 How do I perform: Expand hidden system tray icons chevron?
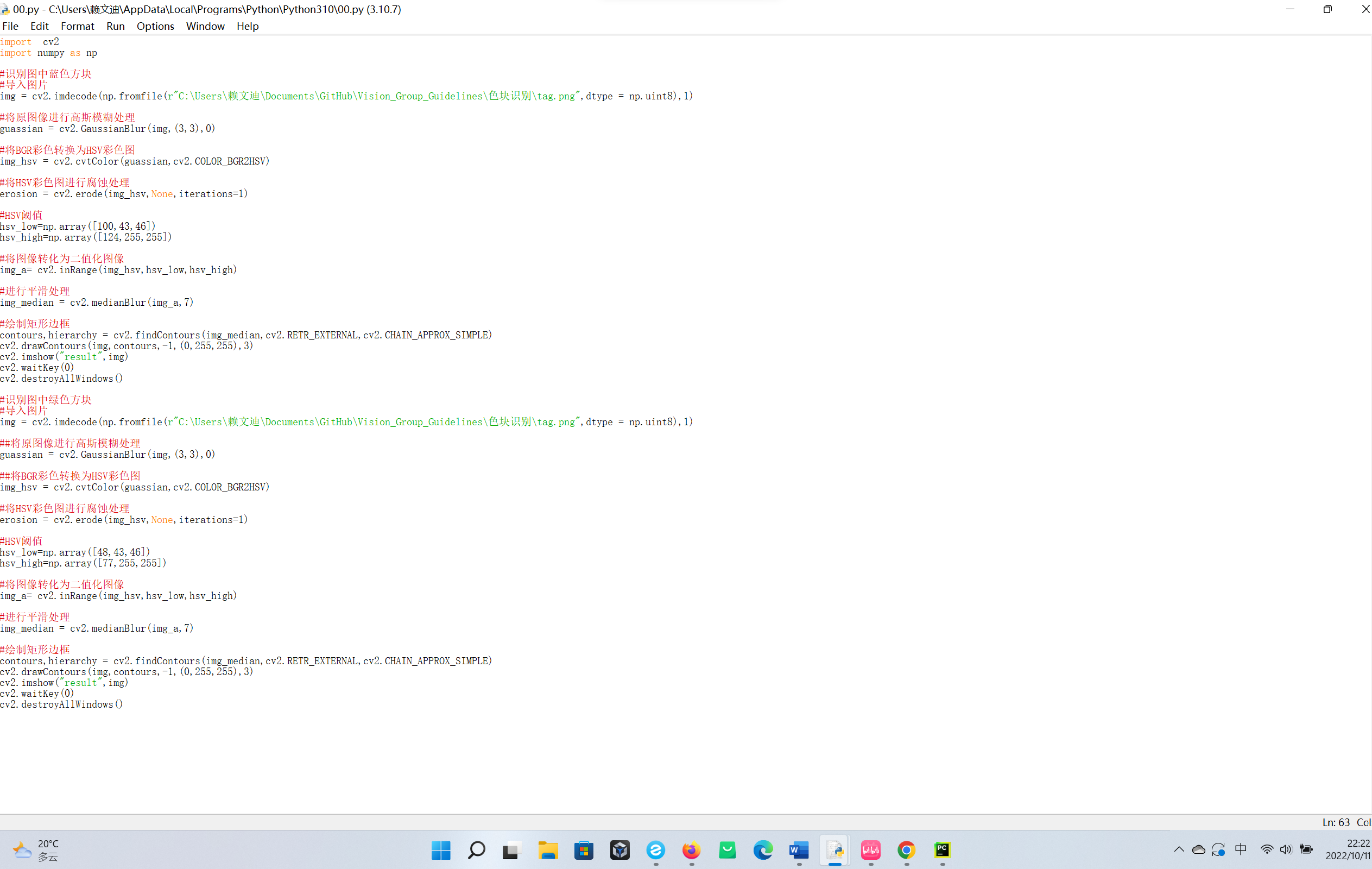(x=1179, y=849)
